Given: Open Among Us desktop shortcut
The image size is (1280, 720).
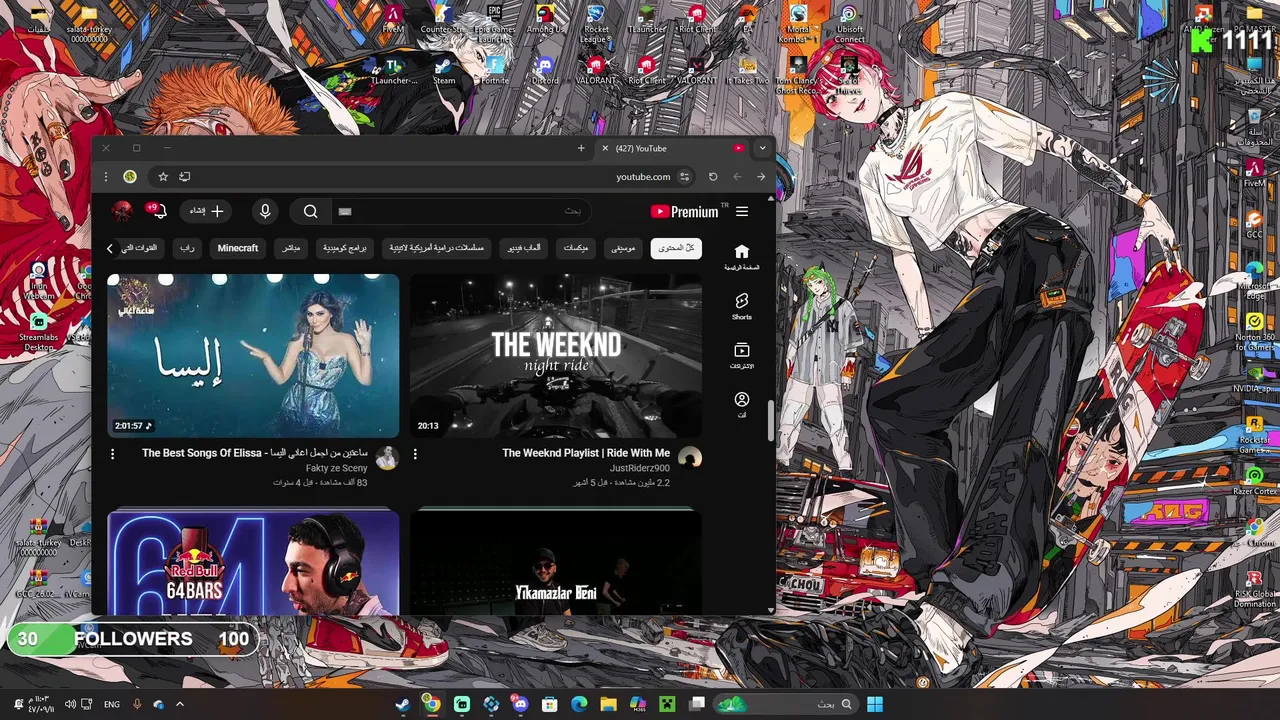Looking at the screenshot, I should point(545,19).
